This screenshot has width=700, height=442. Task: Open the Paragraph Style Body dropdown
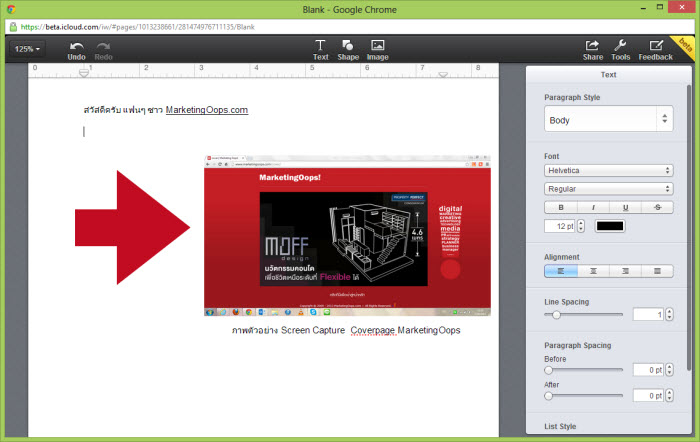pyautogui.click(x=608, y=119)
